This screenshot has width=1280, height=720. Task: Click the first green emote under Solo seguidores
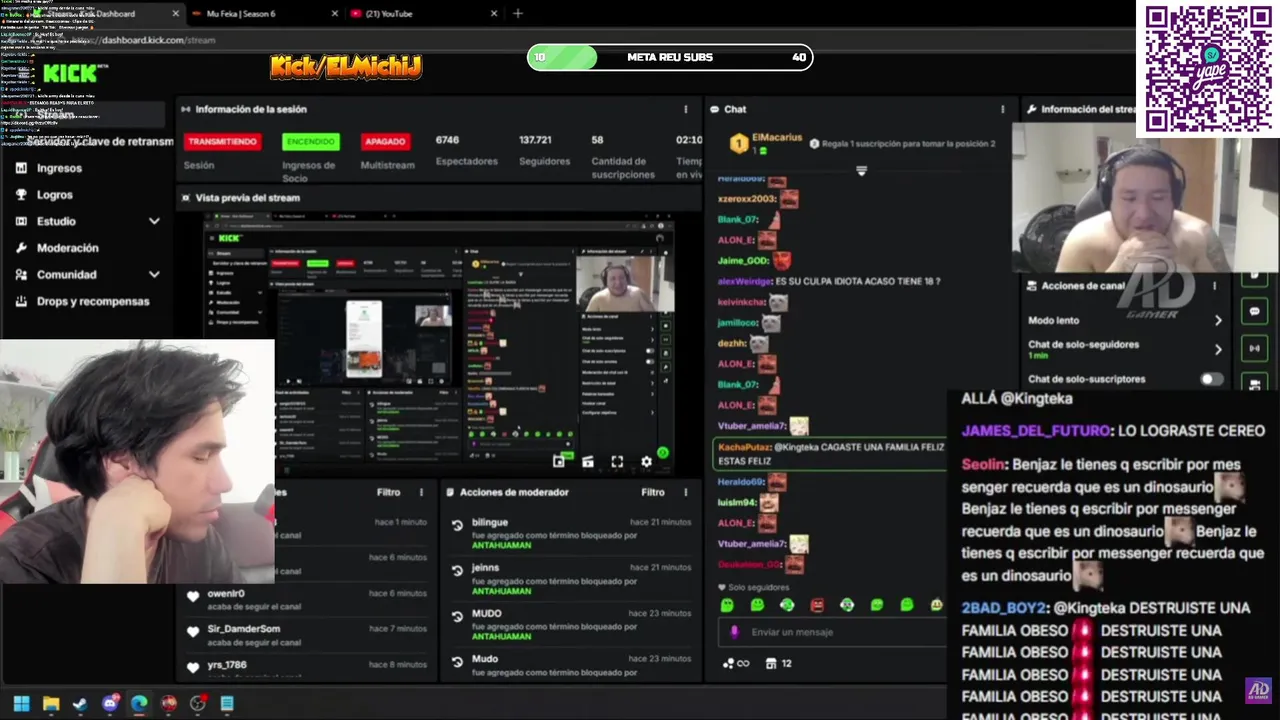727,605
